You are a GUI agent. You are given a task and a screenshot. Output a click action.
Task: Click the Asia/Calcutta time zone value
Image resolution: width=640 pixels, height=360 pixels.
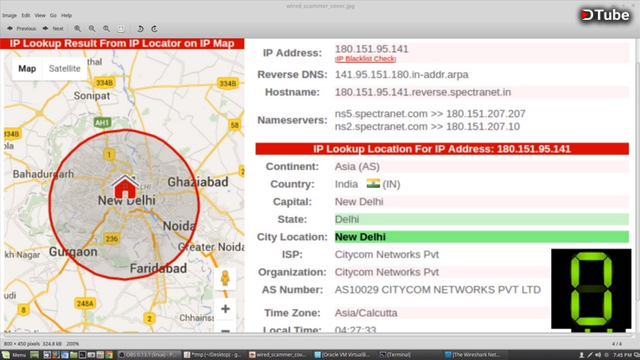(x=366, y=313)
